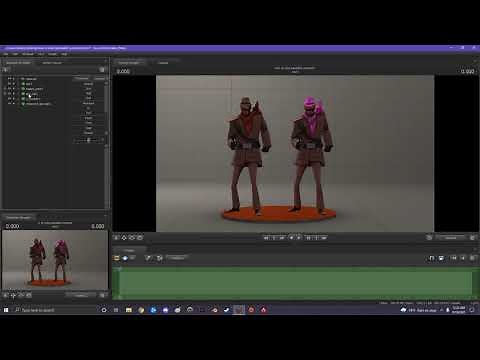Choose the screen manipulator in primary viewport
Screen dimensions: 480x360
point(140,238)
